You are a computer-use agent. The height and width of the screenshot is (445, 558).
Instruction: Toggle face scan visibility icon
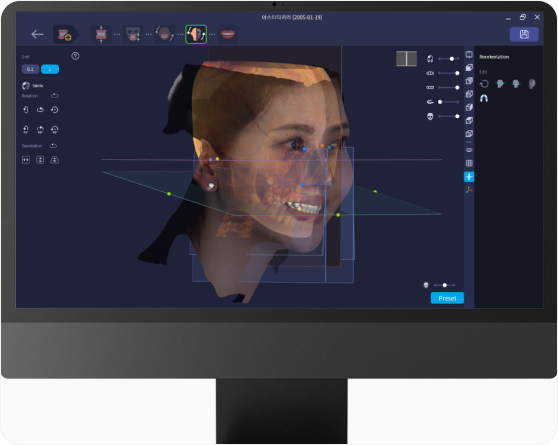tap(430, 59)
